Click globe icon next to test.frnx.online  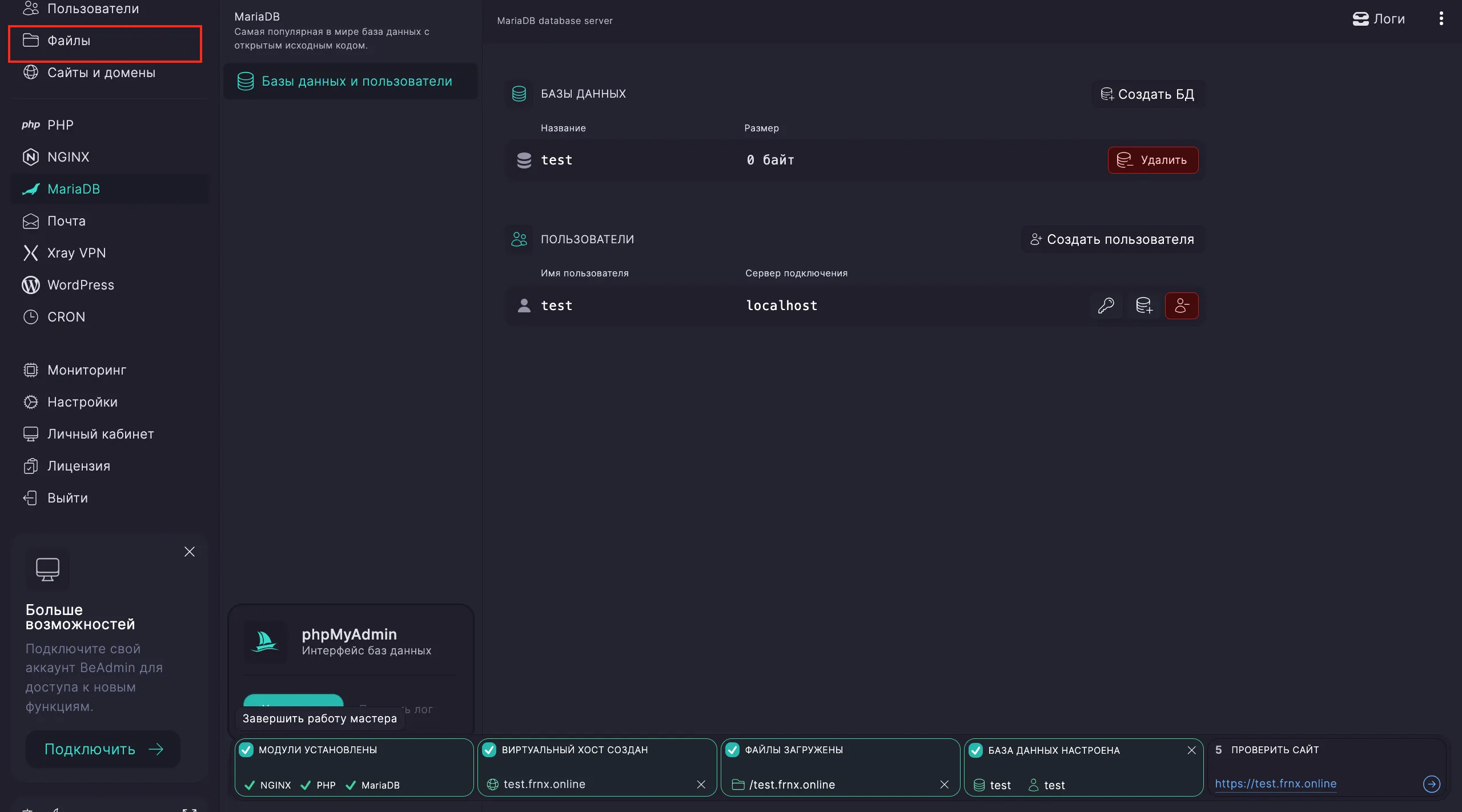[x=492, y=785]
